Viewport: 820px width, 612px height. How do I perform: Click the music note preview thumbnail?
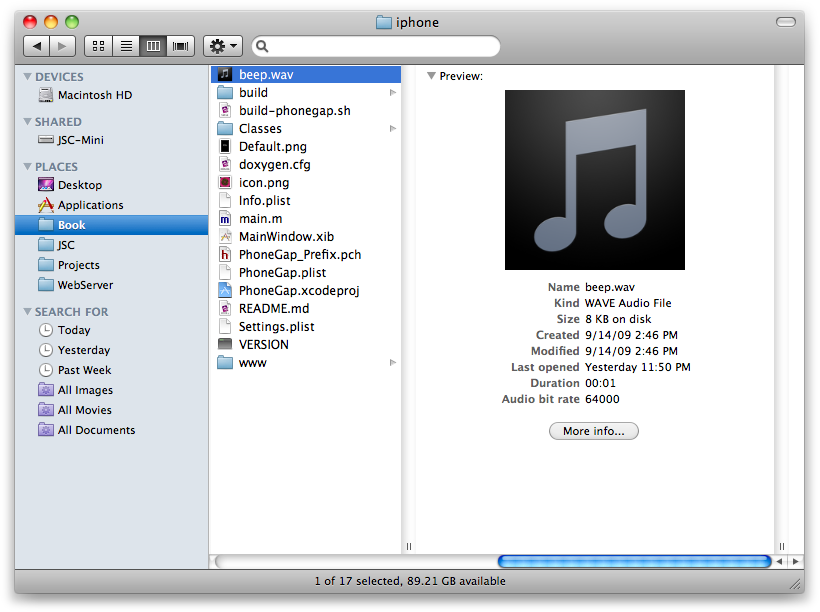595,180
